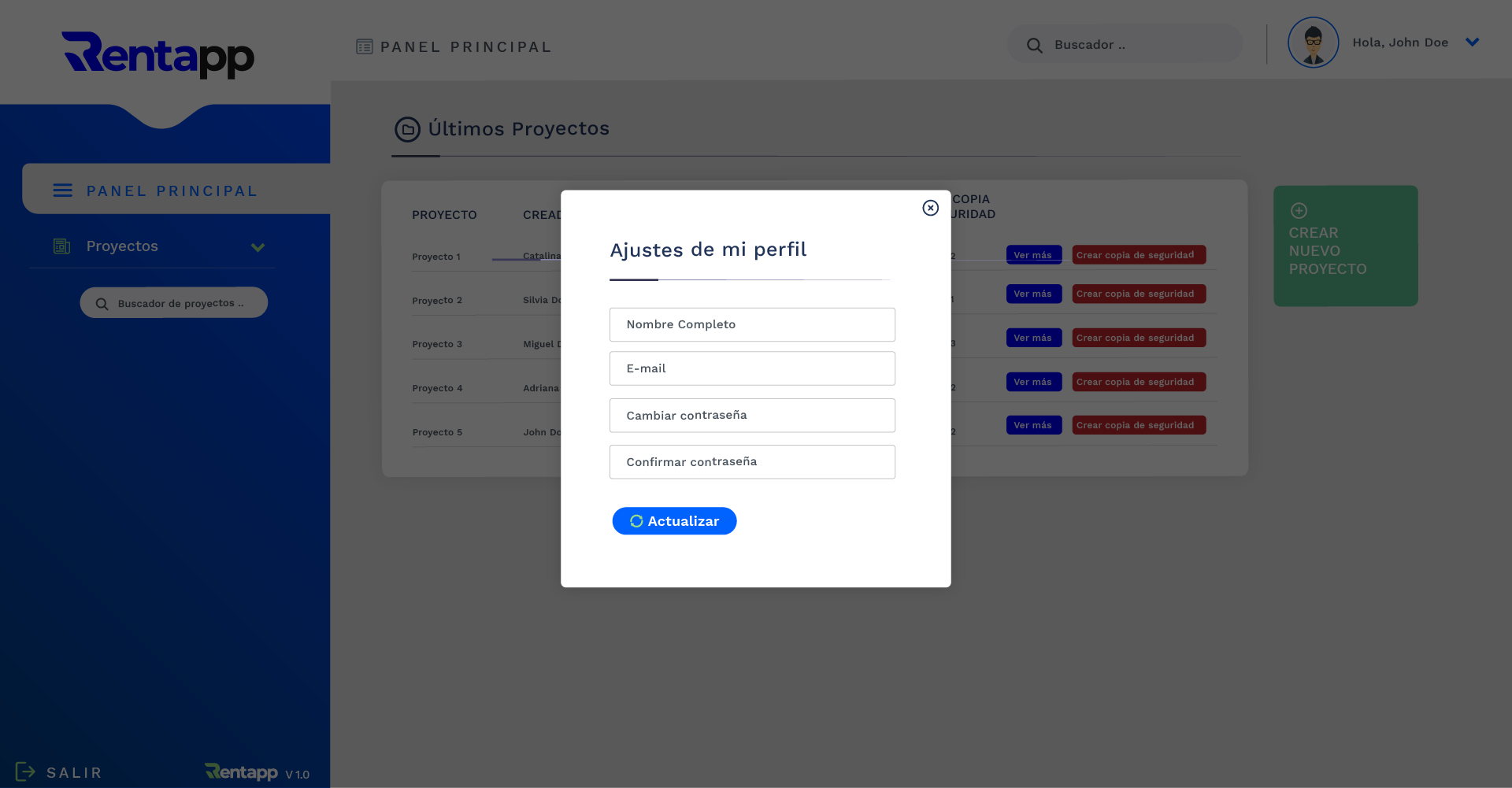The width and height of the screenshot is (1512, 788).
Task: Open the Proyectos sidebar menu item
Action: 122,246
